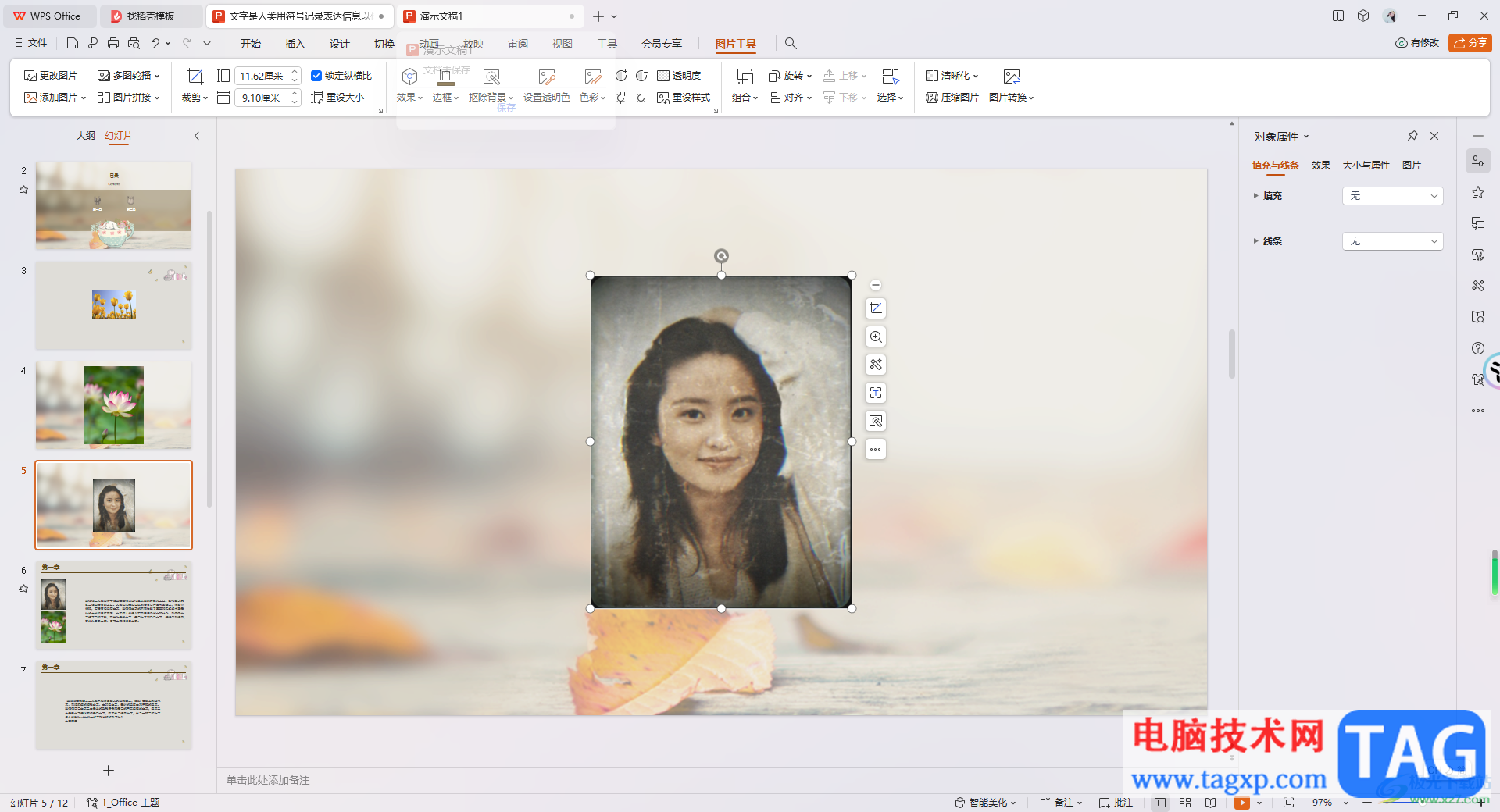The height and width of the screenshot is (812, 1500).
Task: Click the floating crop icon beside image
Action: point(876,308)
